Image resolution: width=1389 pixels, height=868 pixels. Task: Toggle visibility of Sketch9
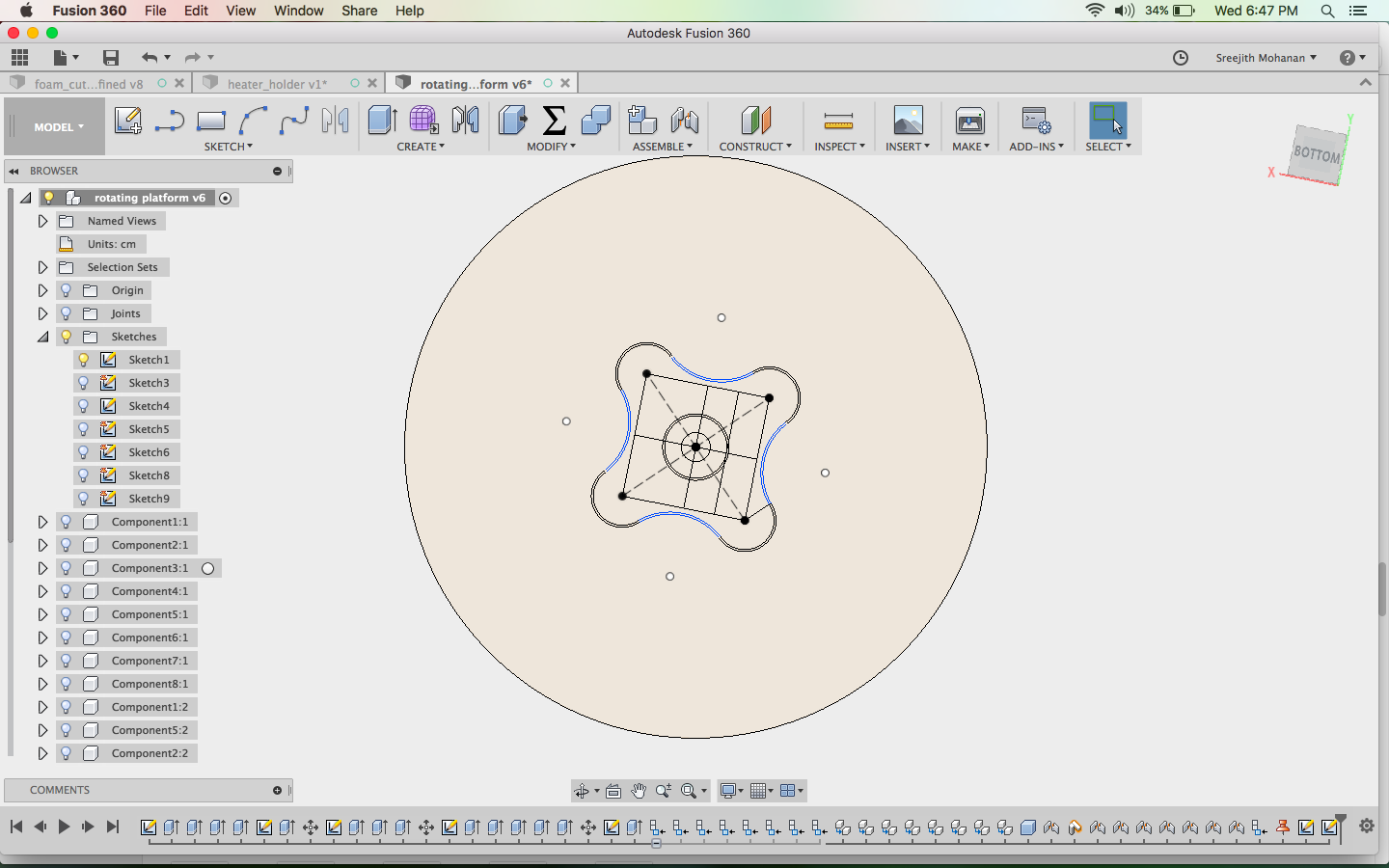click(x=84, y=499)
